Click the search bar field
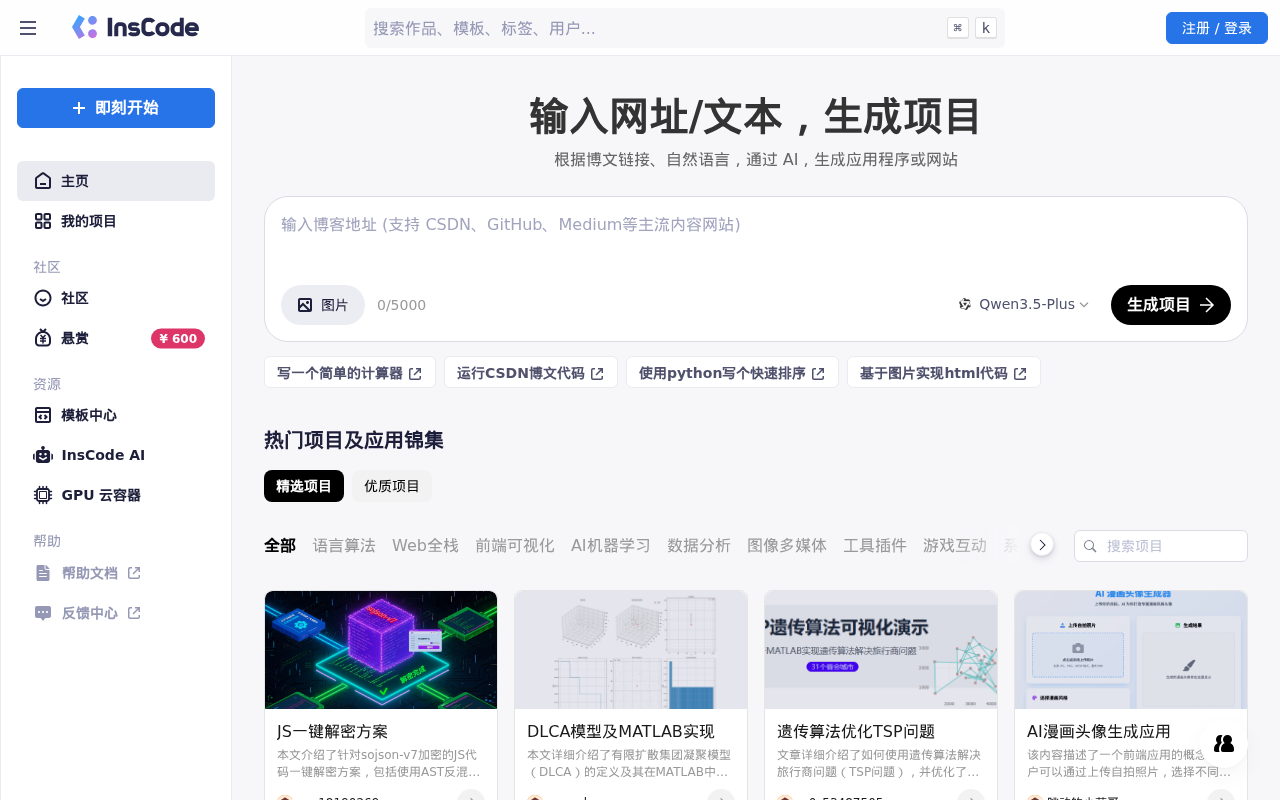 click(684, 28)
